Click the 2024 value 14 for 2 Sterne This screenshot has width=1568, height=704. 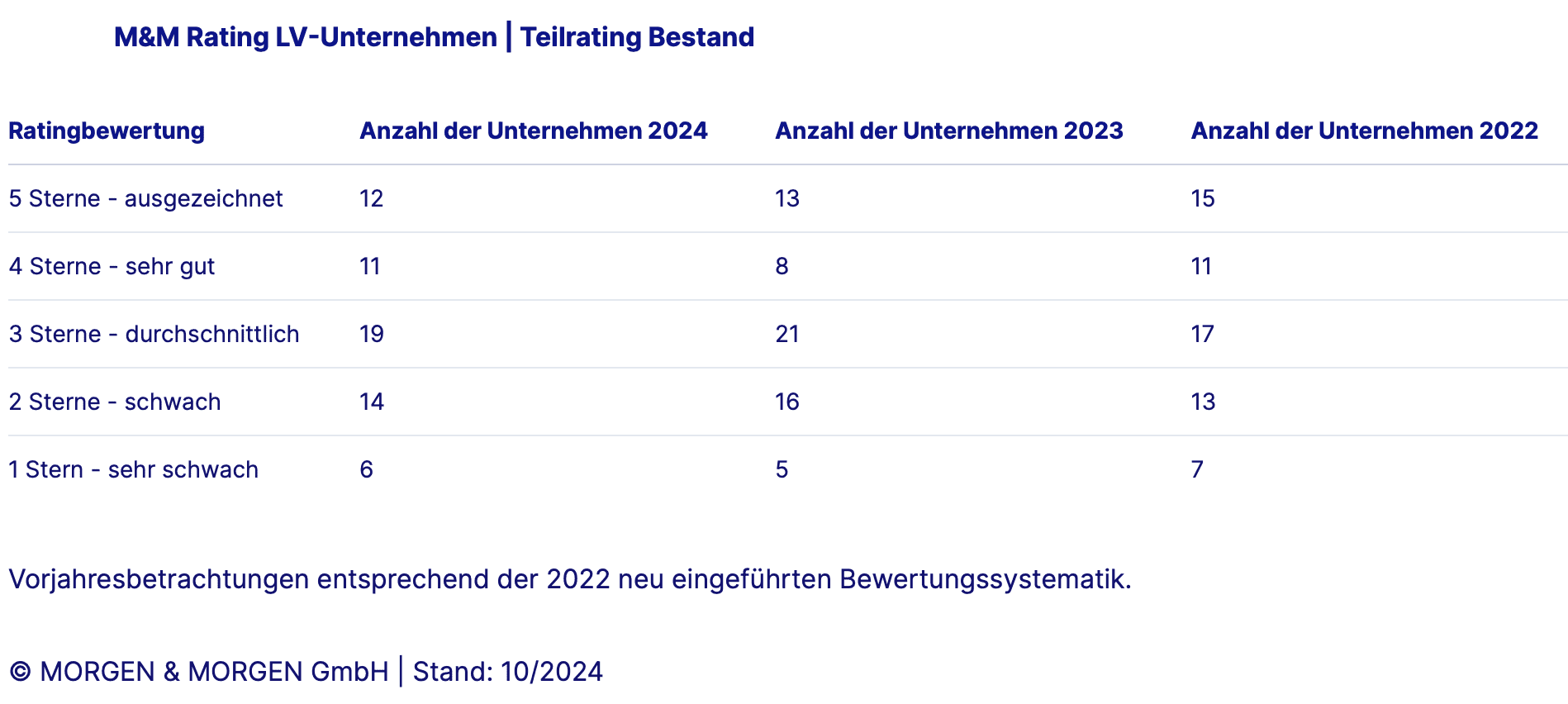[372, 402]
